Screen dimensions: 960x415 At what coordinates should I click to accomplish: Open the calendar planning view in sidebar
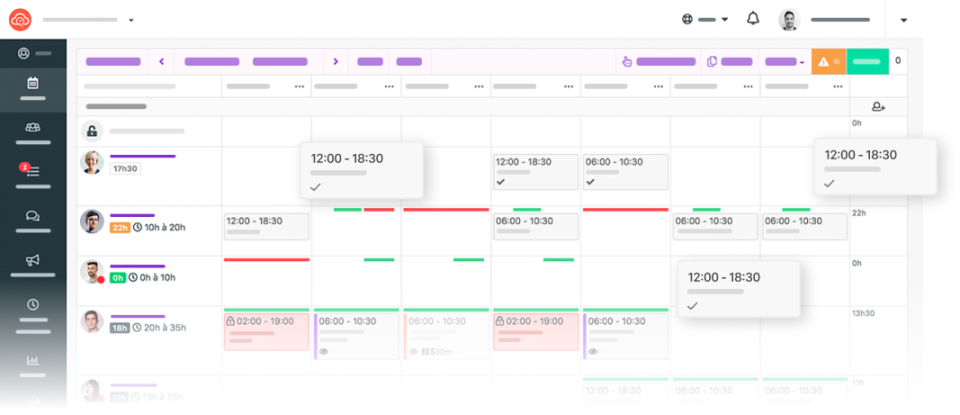[x=33, y=83]
